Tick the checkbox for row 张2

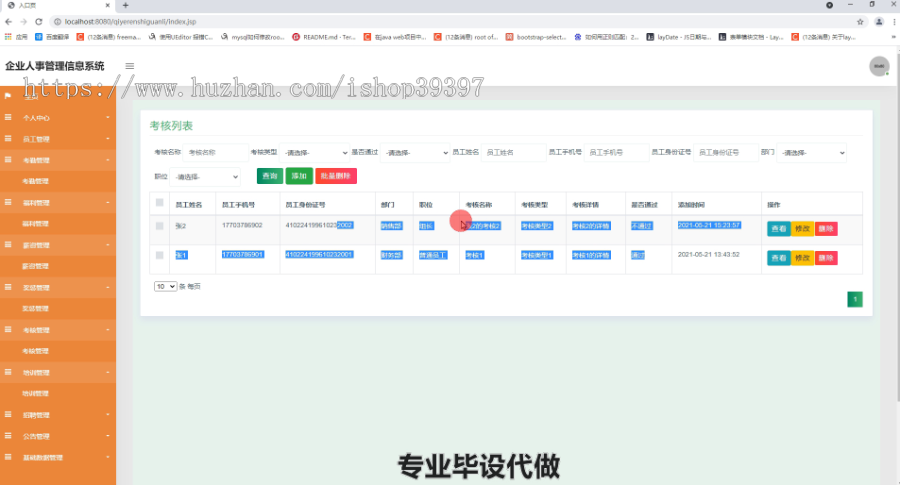160,226
